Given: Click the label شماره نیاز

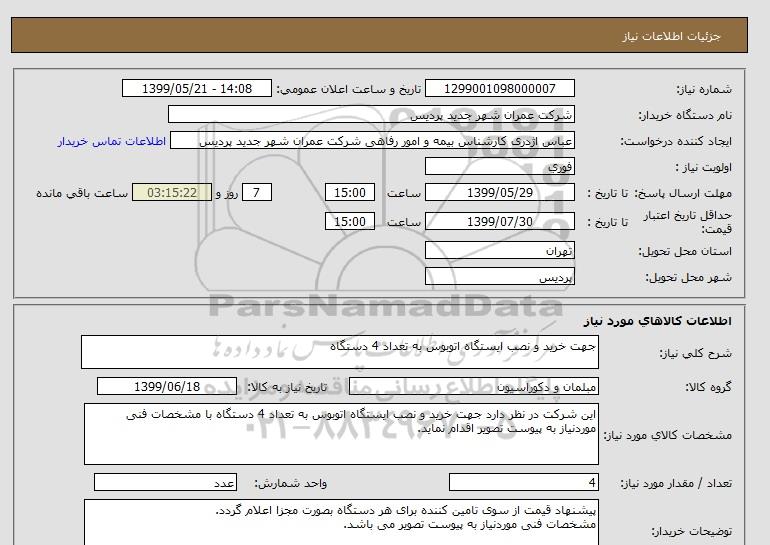Looking at the screenshot, I should click(x=704, y=89).
